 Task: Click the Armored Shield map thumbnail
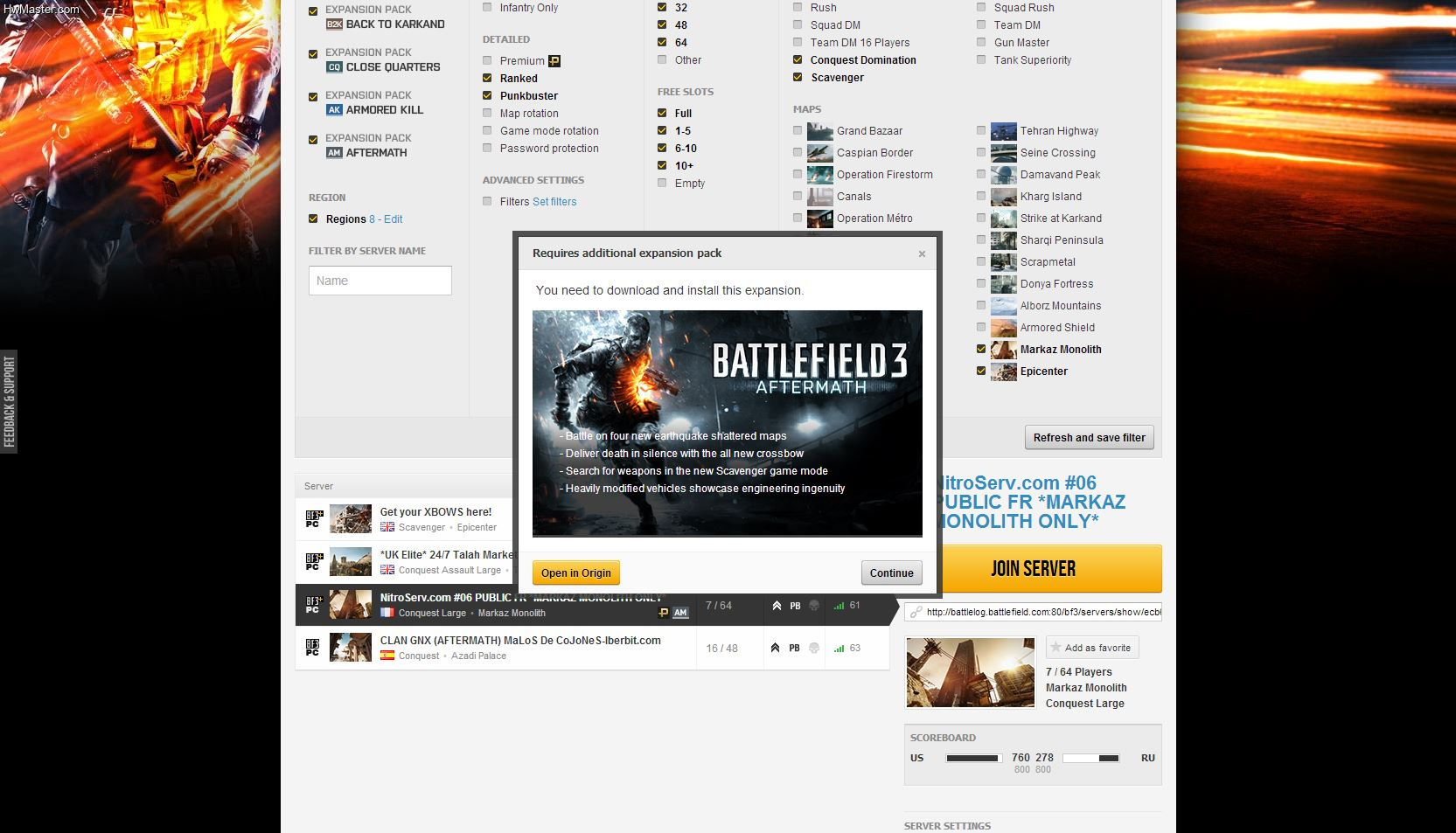pyautogui.click(x=1004, y=328)
